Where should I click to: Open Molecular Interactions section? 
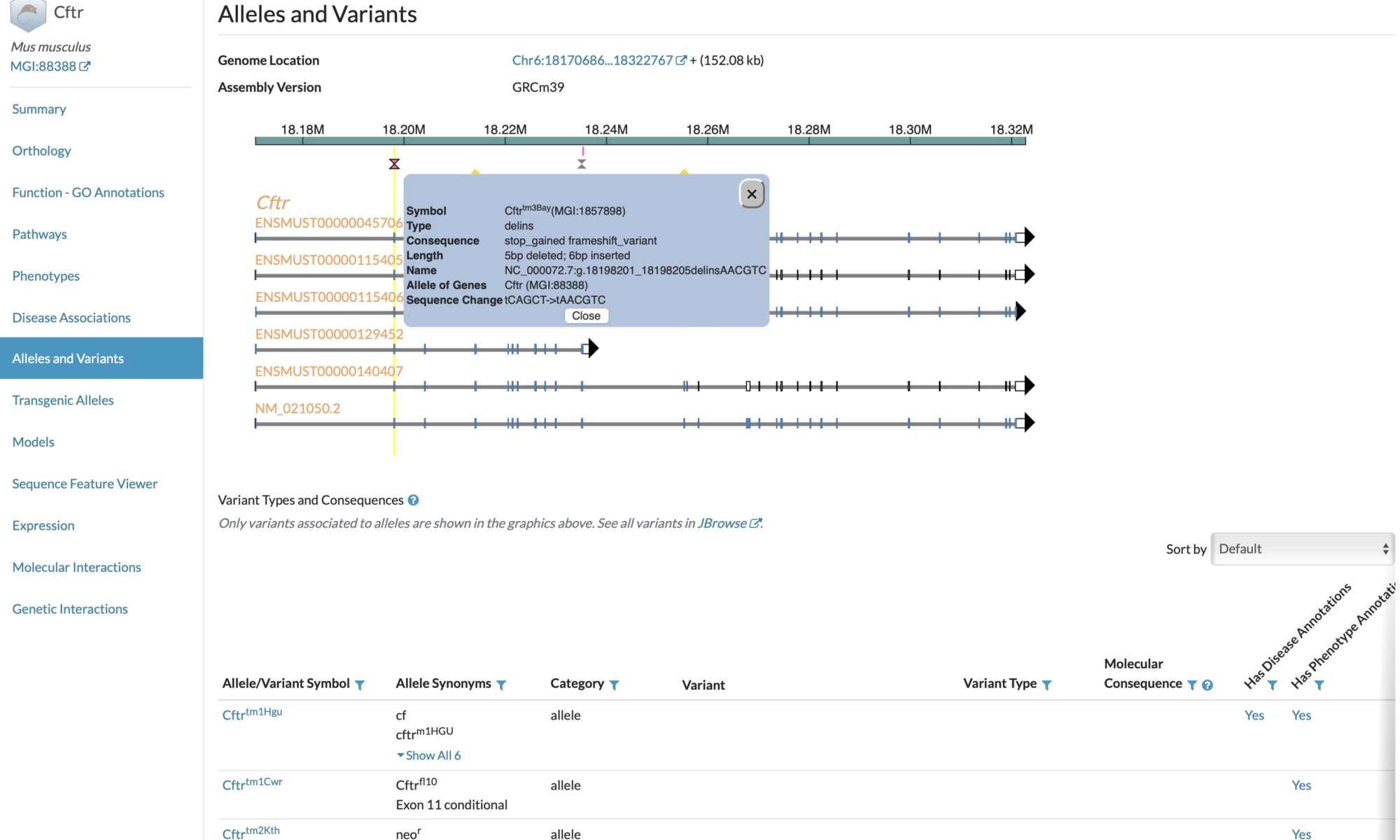point(76,567)
